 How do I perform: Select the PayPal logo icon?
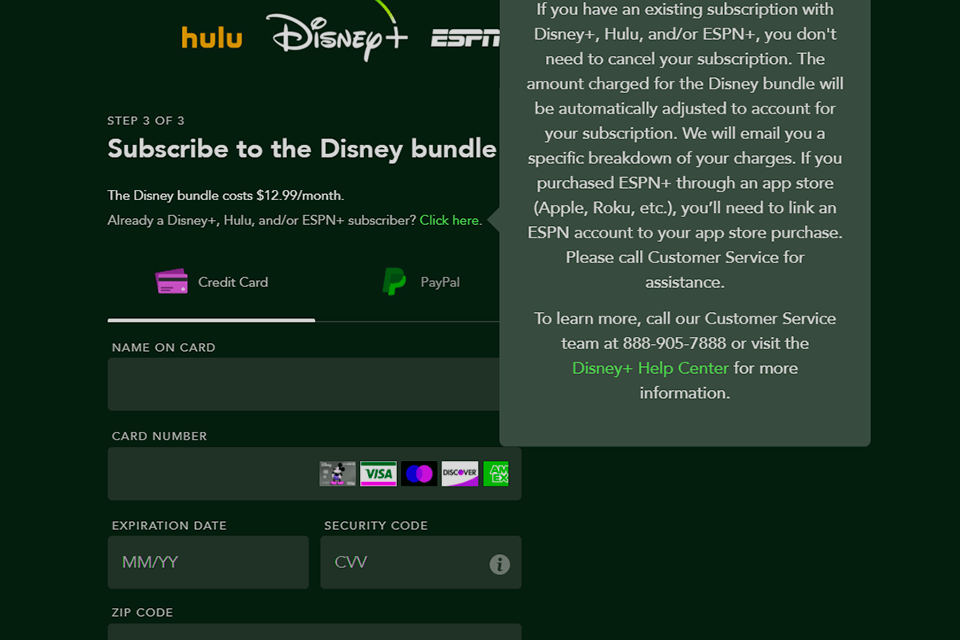click(394, 282)
